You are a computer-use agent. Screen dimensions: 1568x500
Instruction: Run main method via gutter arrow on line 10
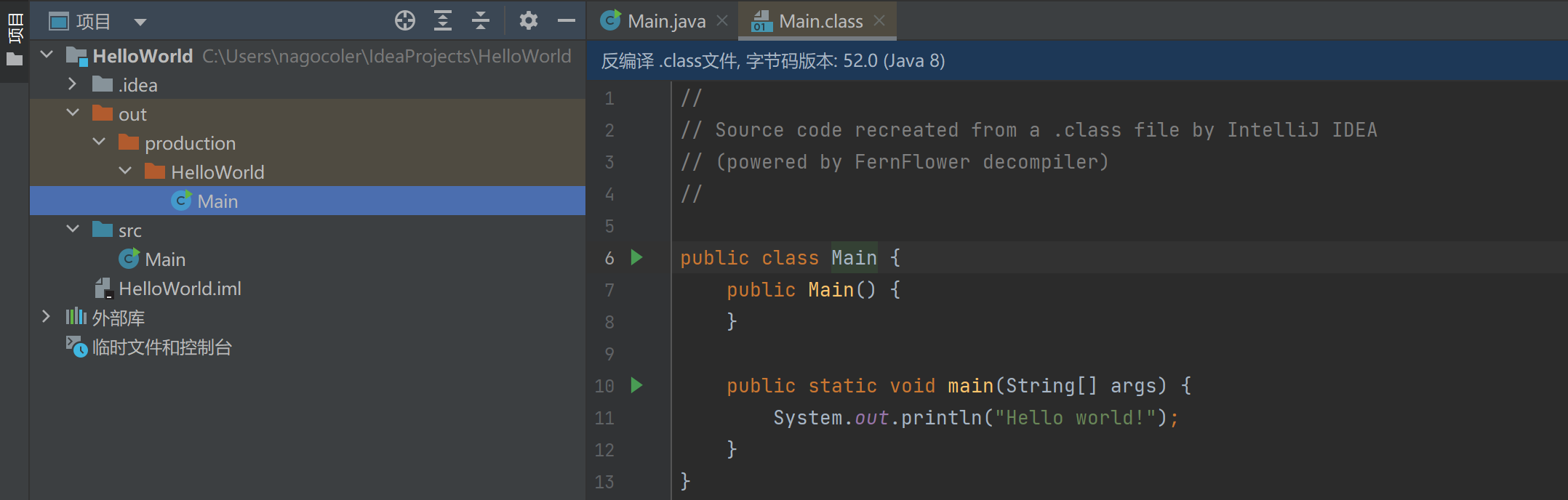tap(636, 385)
